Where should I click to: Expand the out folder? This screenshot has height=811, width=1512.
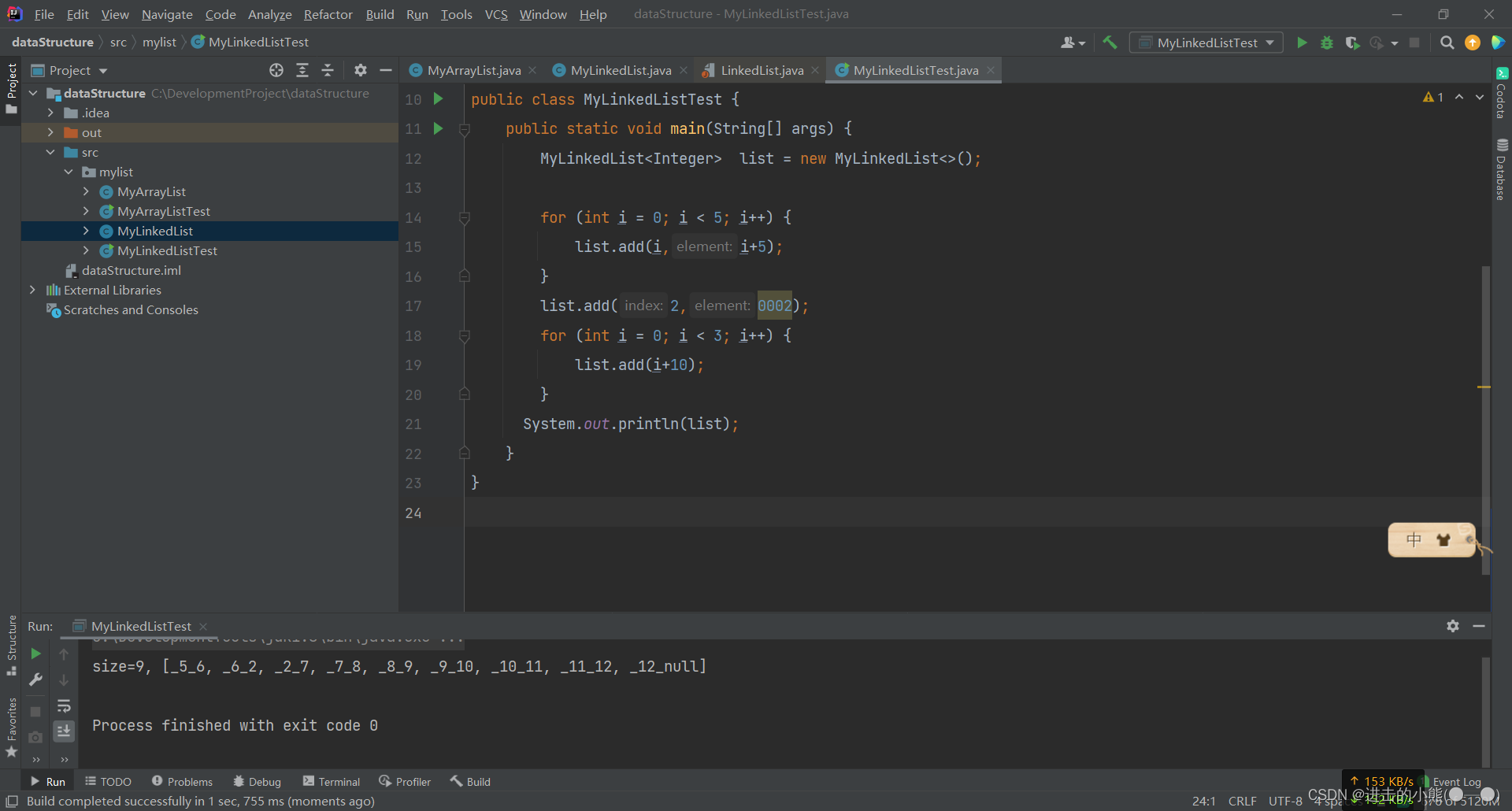click(50, 132)
